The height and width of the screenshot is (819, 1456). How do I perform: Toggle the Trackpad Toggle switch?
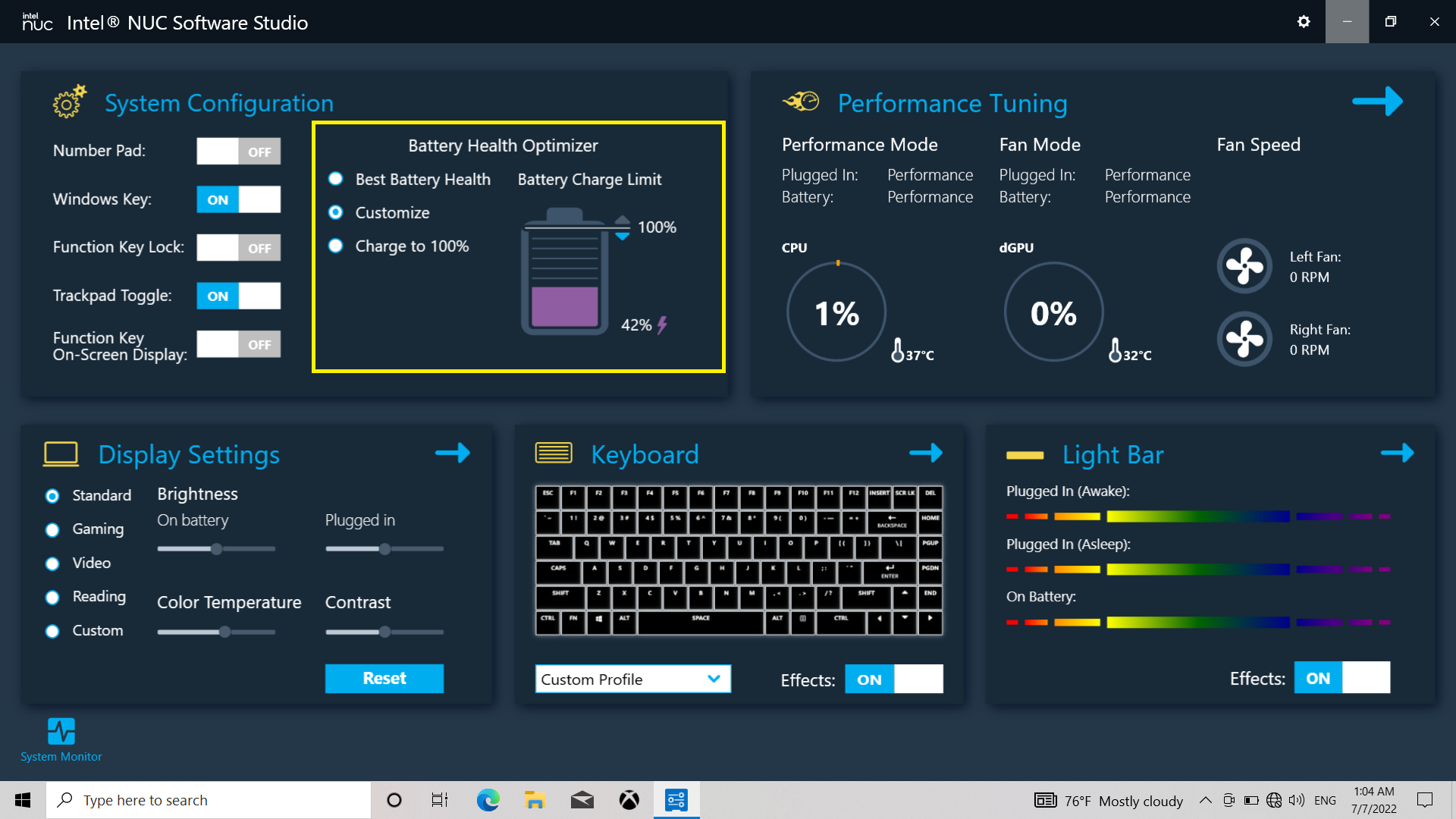click(239, 296)
